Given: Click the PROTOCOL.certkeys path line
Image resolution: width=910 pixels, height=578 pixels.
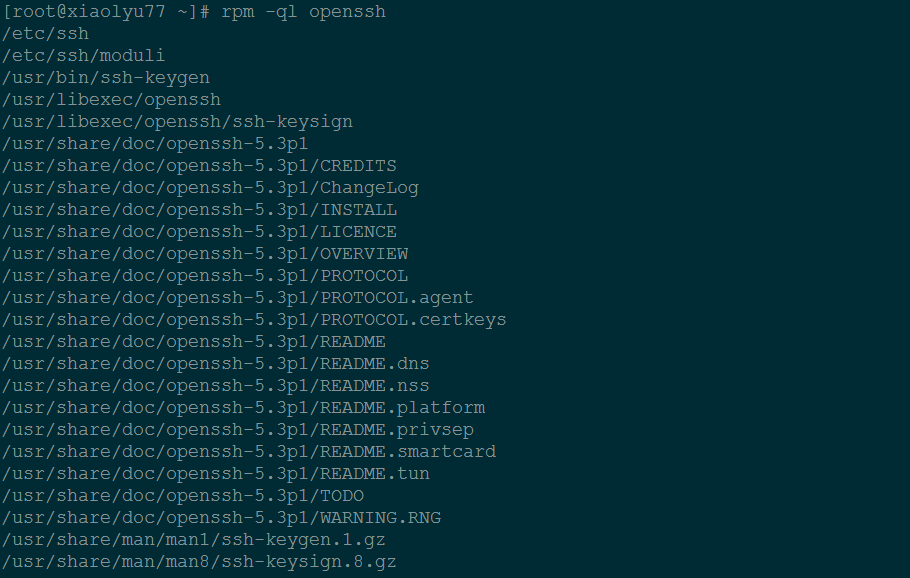Looking at the screenshot, I should coord(254,320).
